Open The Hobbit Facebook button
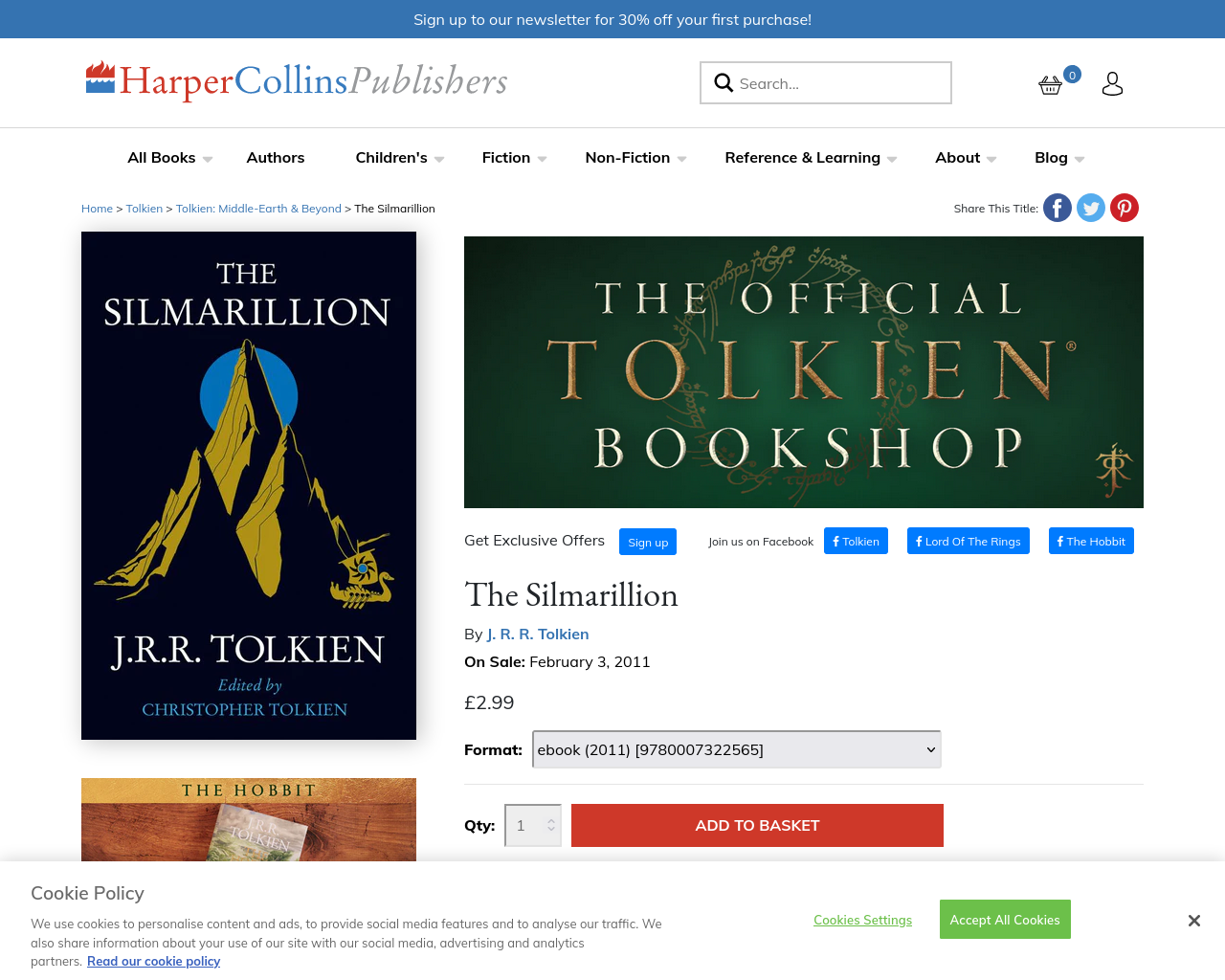This screenshot has width=1225, height=980. point(1091,541)
